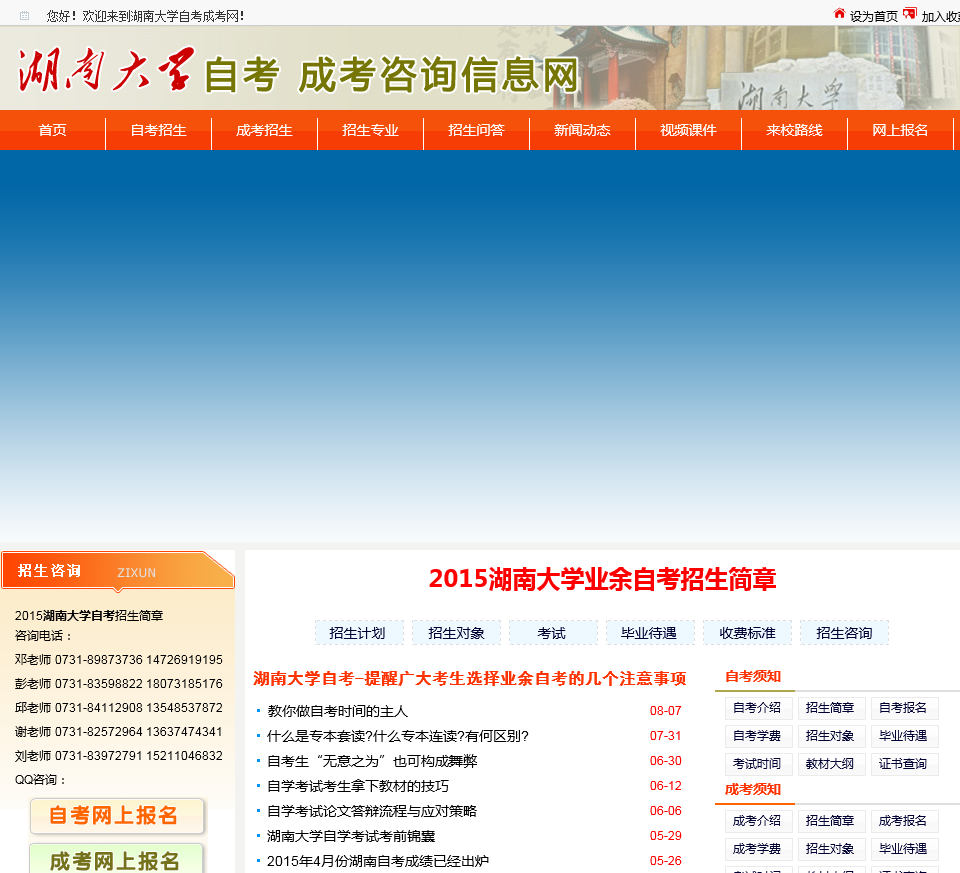Go to 招生专业 in the nav bar
This screenshot has height=873, width=960.
point(370,130)
